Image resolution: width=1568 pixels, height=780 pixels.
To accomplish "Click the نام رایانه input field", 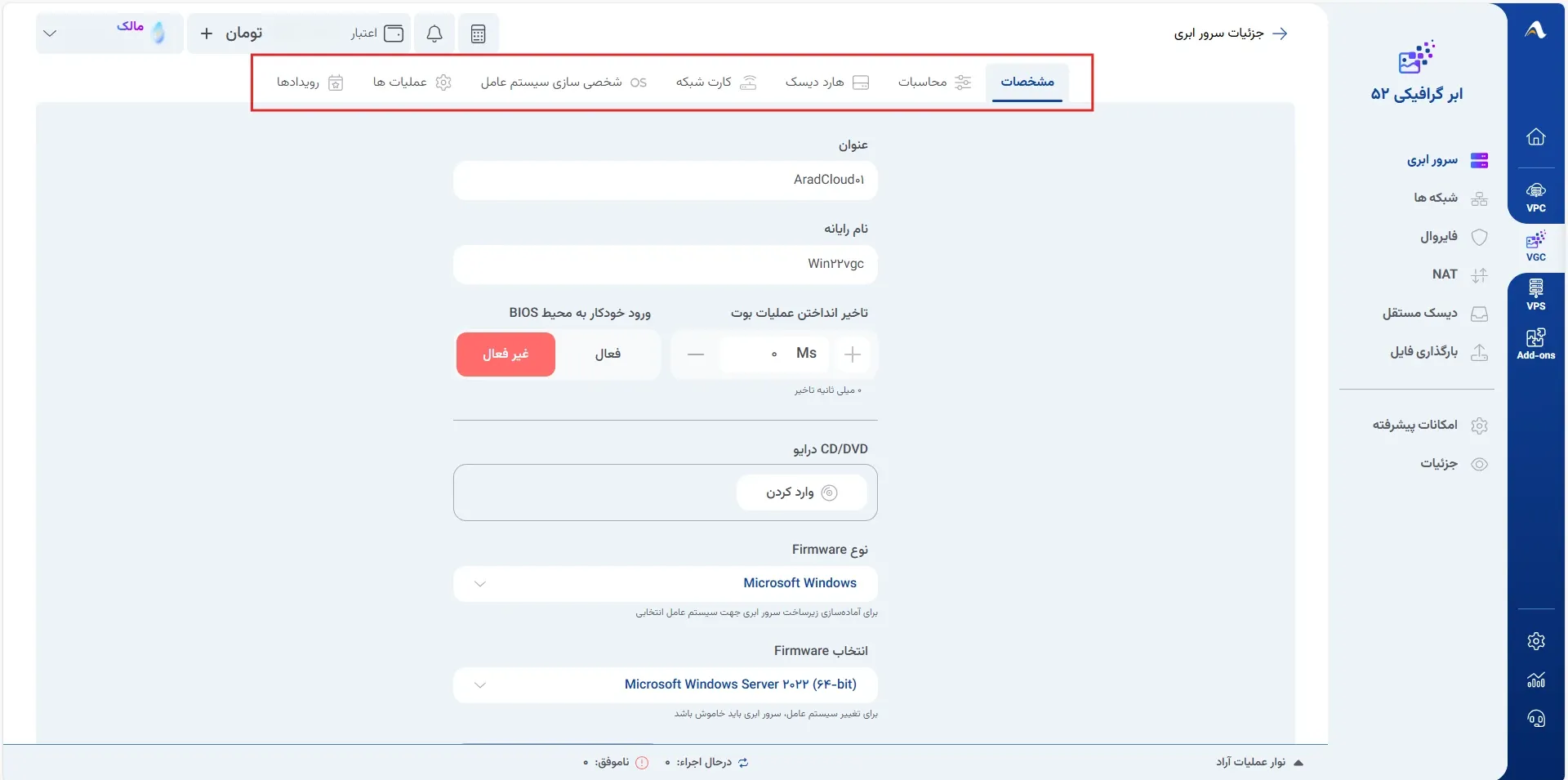I will point(666,264).
